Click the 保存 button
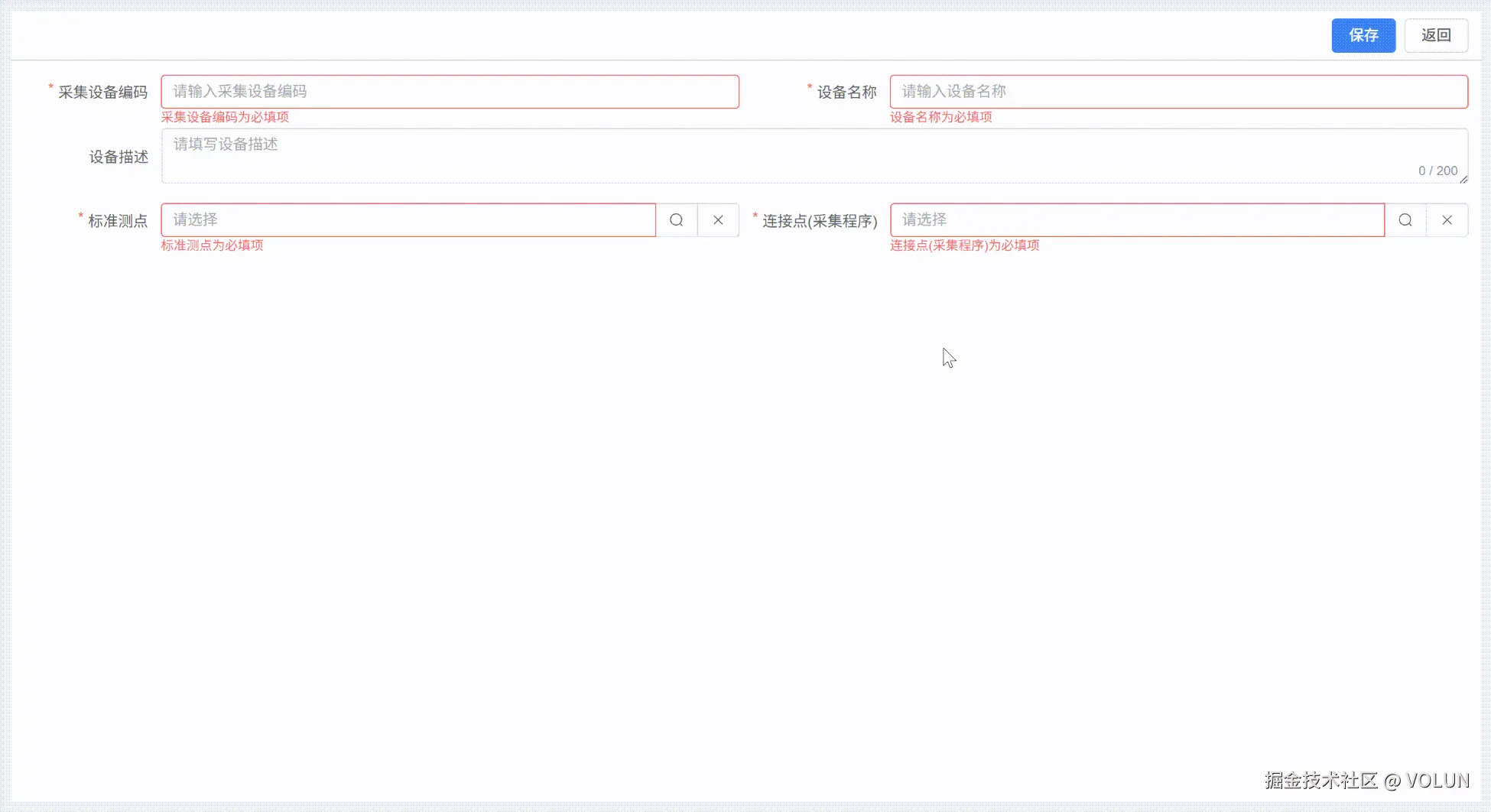This screenshot has width=1491, height=812. tap(1363, 35)
